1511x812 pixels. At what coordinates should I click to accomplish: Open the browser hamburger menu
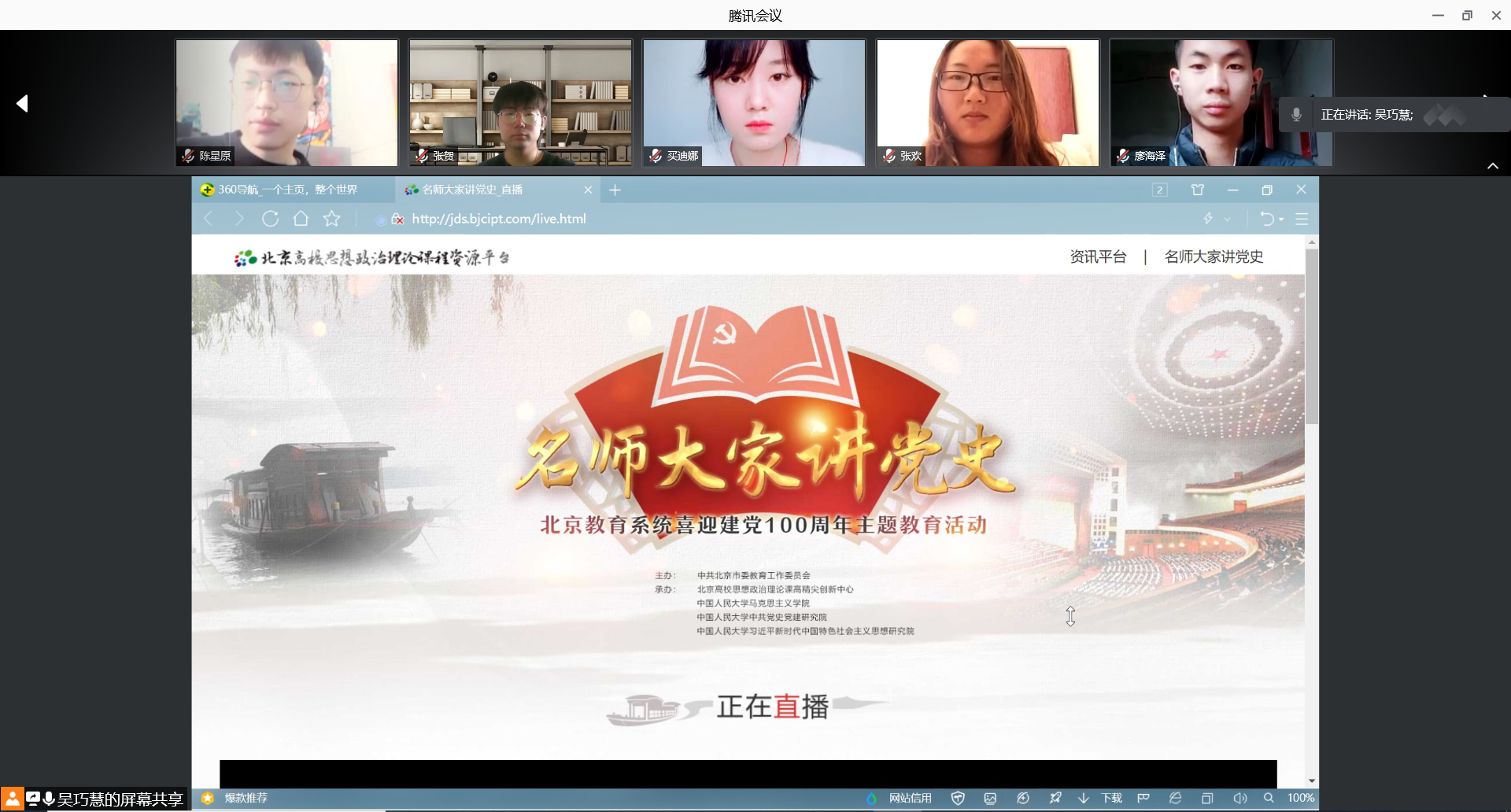click(1302, 219)
